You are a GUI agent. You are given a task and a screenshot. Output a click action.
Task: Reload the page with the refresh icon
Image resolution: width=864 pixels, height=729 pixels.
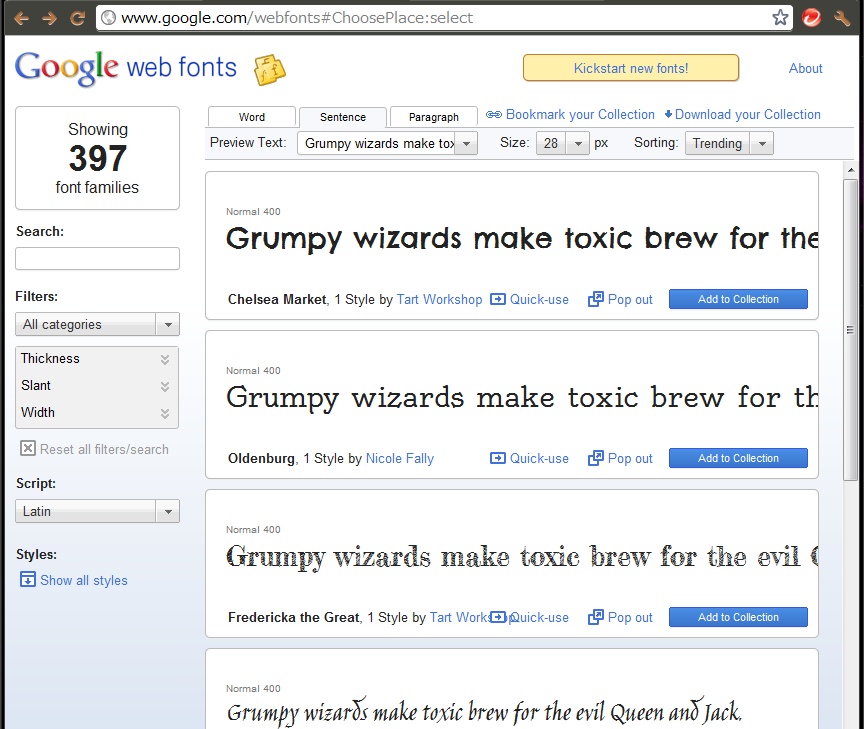pyautogui.click(x=78, y=19)
